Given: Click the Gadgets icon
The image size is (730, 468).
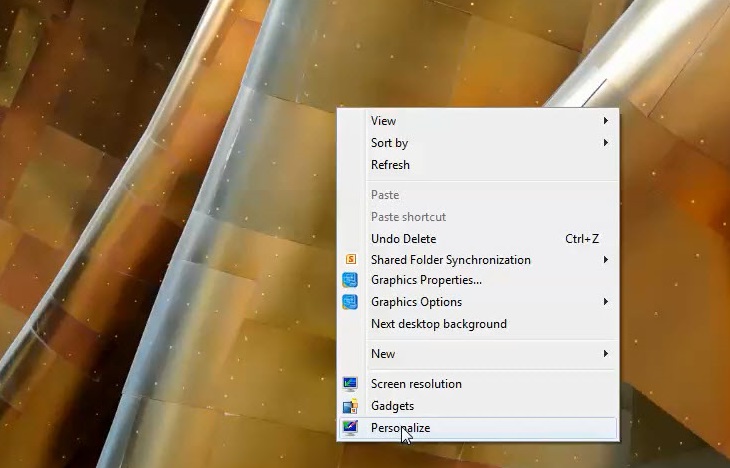Looking at the screenshot, I should [350, 406].
